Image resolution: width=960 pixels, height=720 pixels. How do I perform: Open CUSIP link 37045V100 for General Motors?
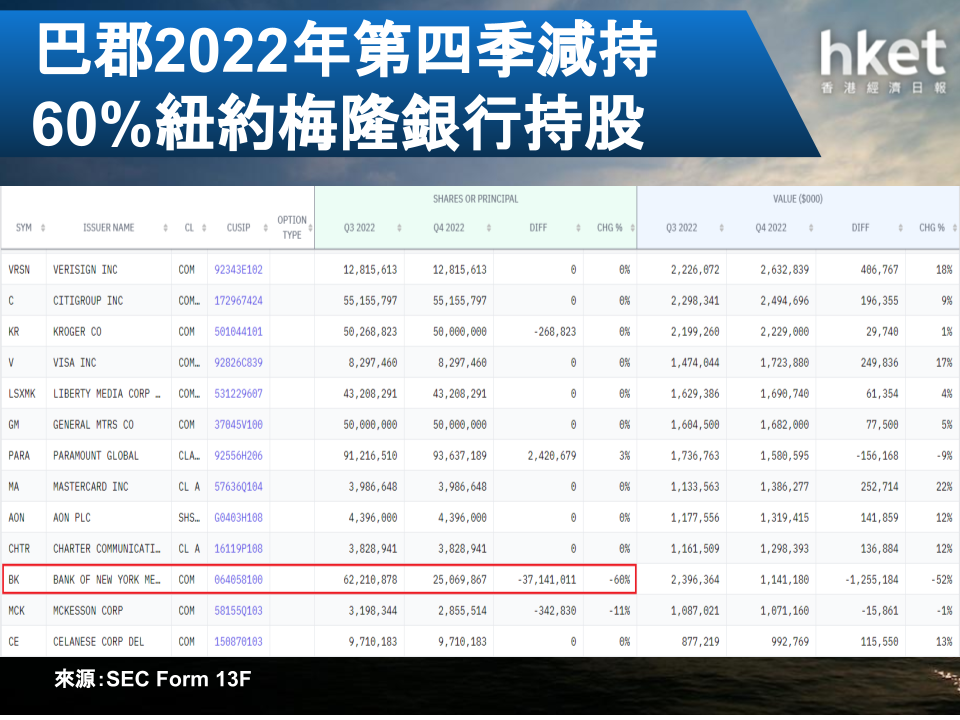pos(238,425)
